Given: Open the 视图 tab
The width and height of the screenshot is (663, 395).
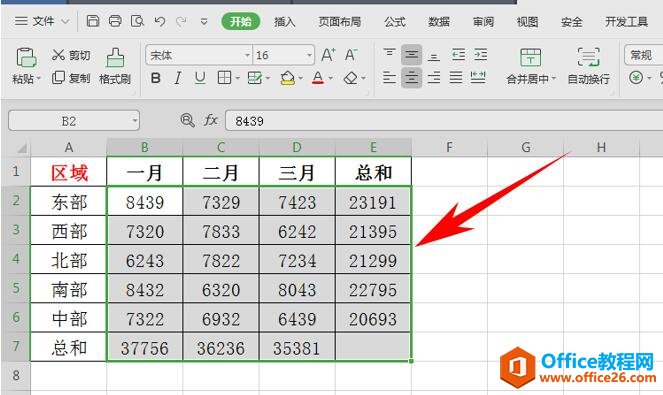Looking at the screenshot, I should (527, 22).
